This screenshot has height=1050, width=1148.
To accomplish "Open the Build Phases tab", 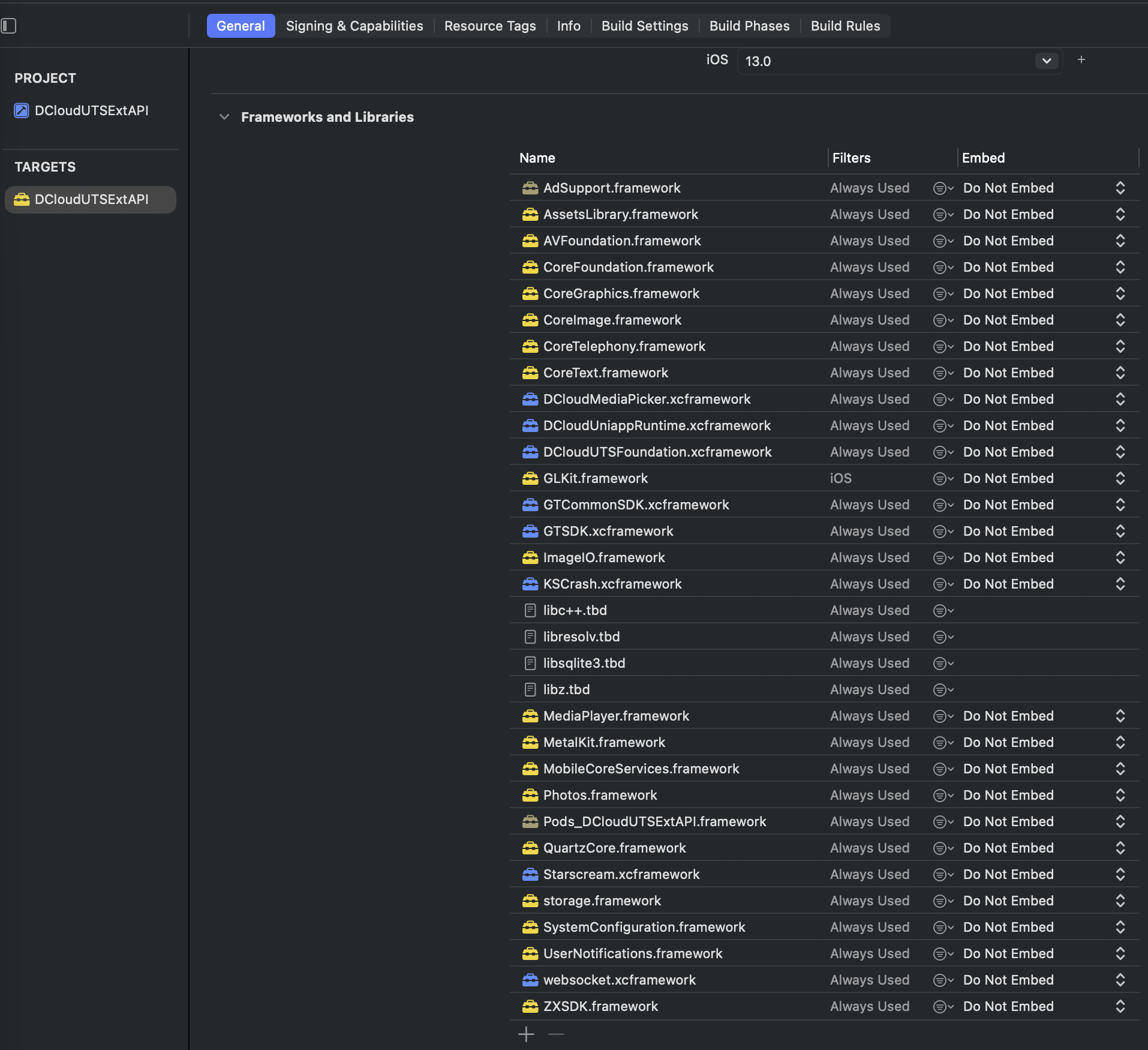I will pos(749,26).
